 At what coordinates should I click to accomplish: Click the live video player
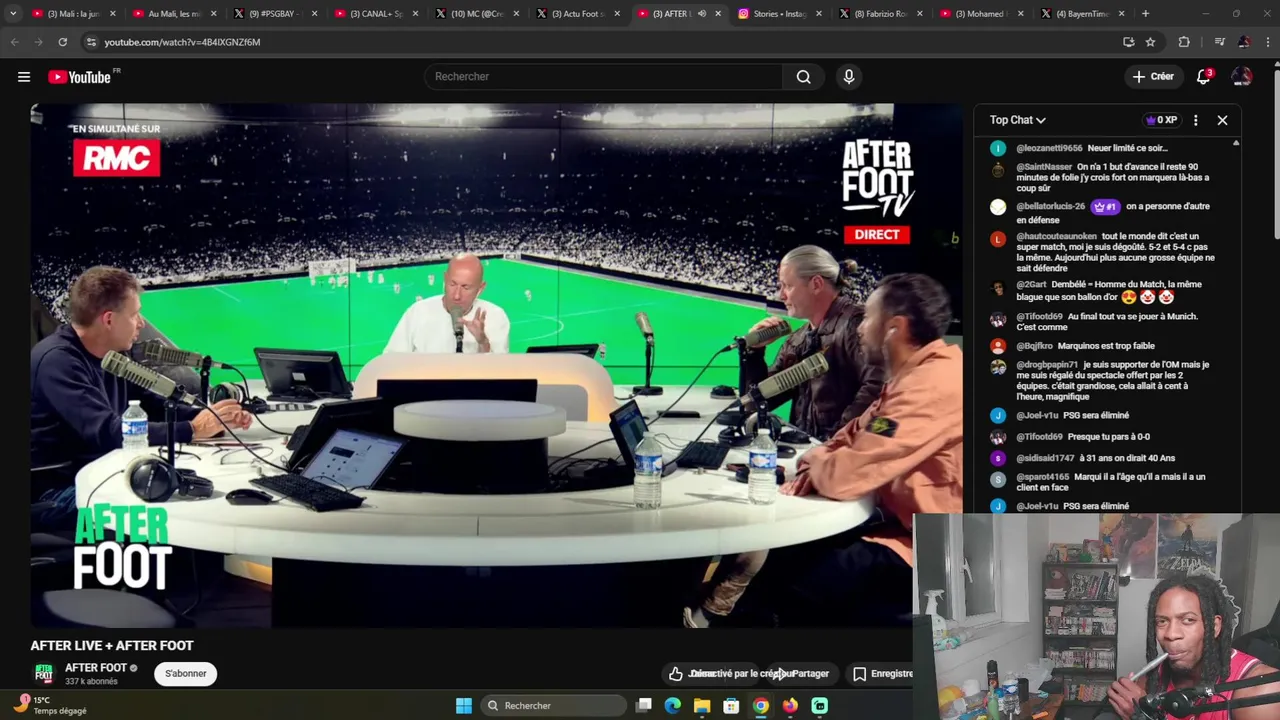(x=497, y=365)
